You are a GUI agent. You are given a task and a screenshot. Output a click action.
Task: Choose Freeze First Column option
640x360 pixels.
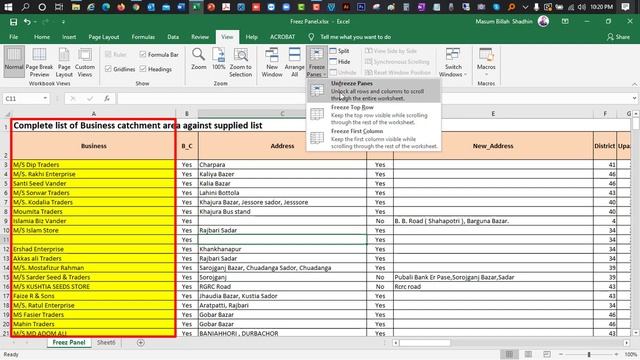(x=374, y=139)
